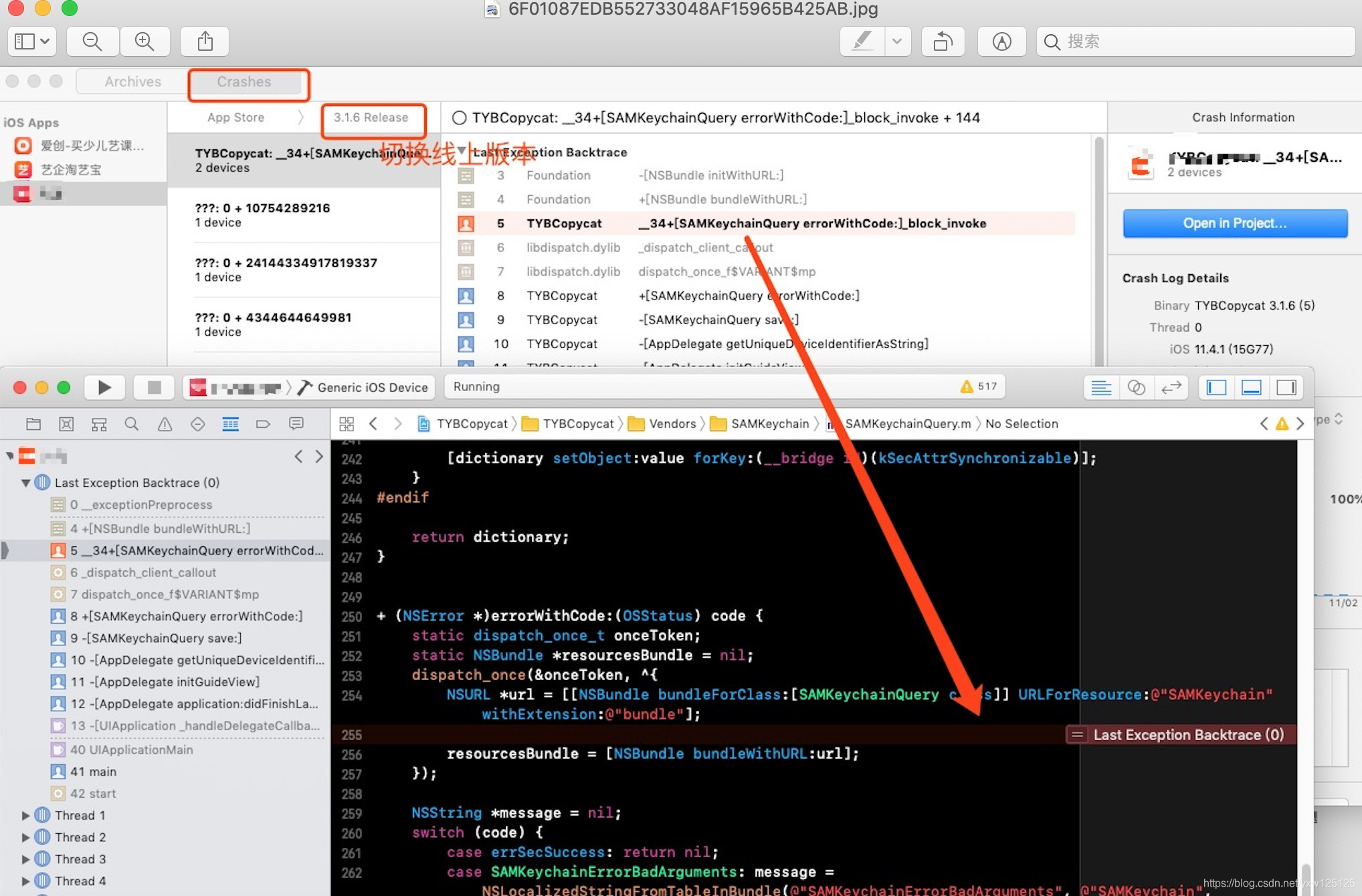This screenshot has height=896, width=1362.
Task: Click SAMKeychainQuery.m in jump bar
Action: [900, 424]
